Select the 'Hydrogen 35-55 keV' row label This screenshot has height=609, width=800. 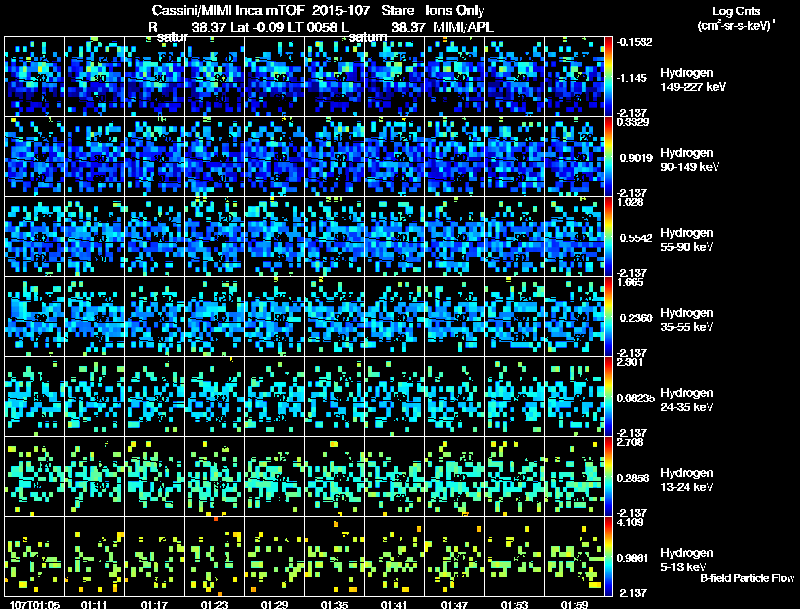coord(687,320)
